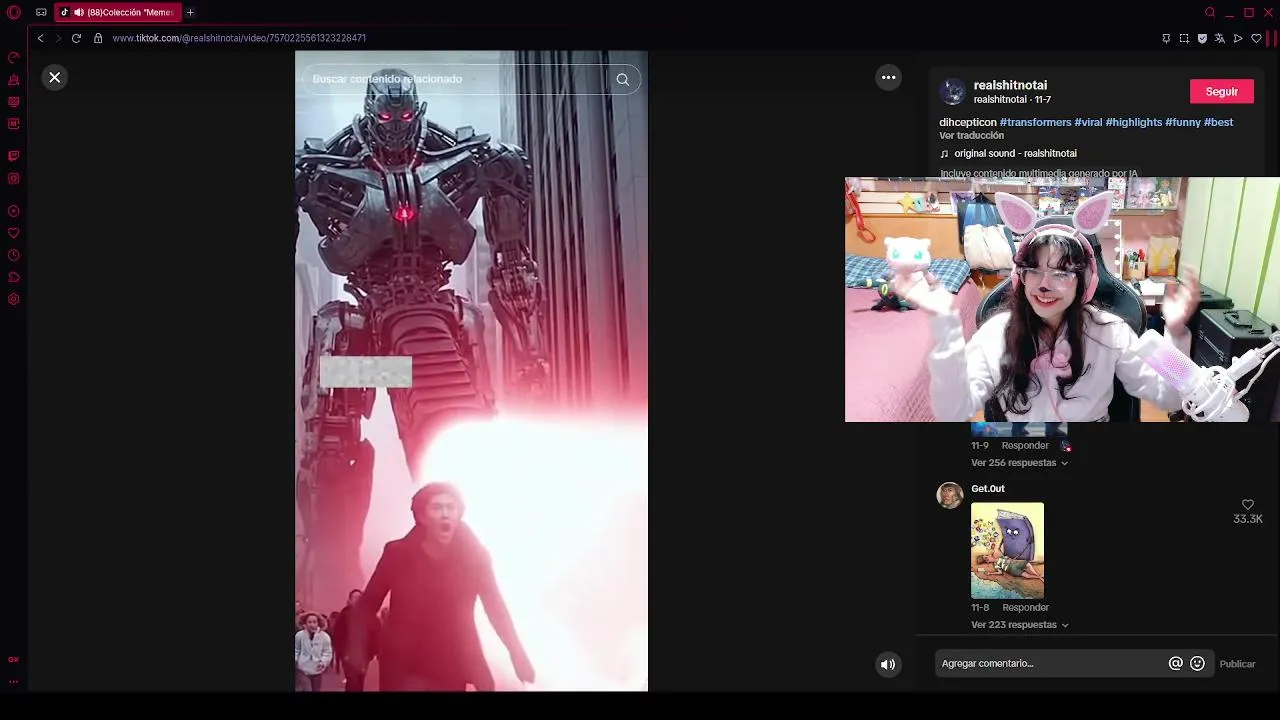This screenshot has width=1280, height=720.
Task: Open the icon below History in sidebar
Action: pyautogui.click(x=14, y=277)
